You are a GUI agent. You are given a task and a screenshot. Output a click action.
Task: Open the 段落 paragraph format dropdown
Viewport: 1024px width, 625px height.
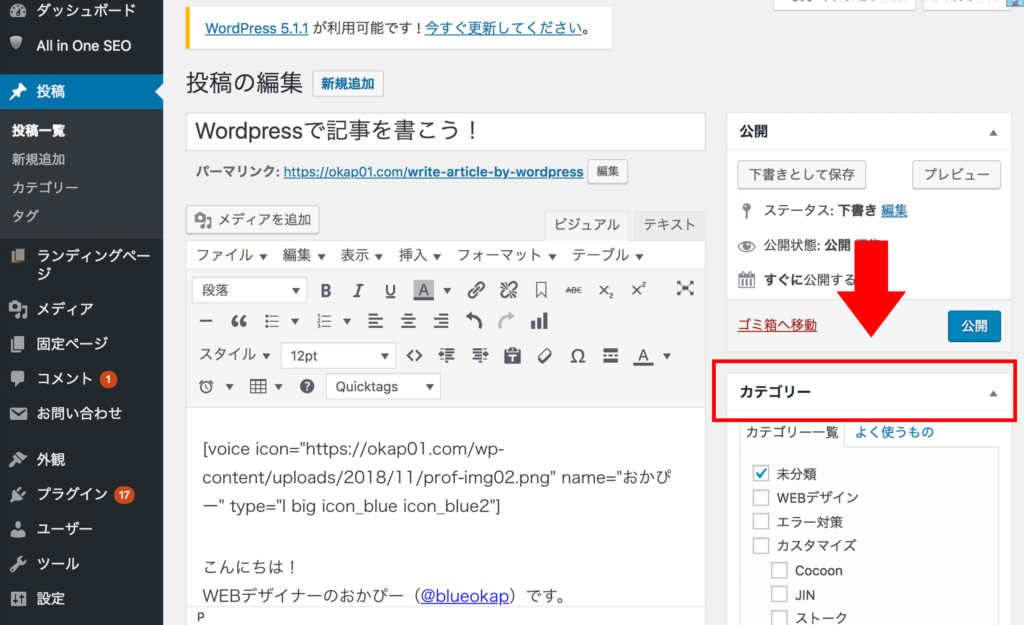tap(249, 290)
